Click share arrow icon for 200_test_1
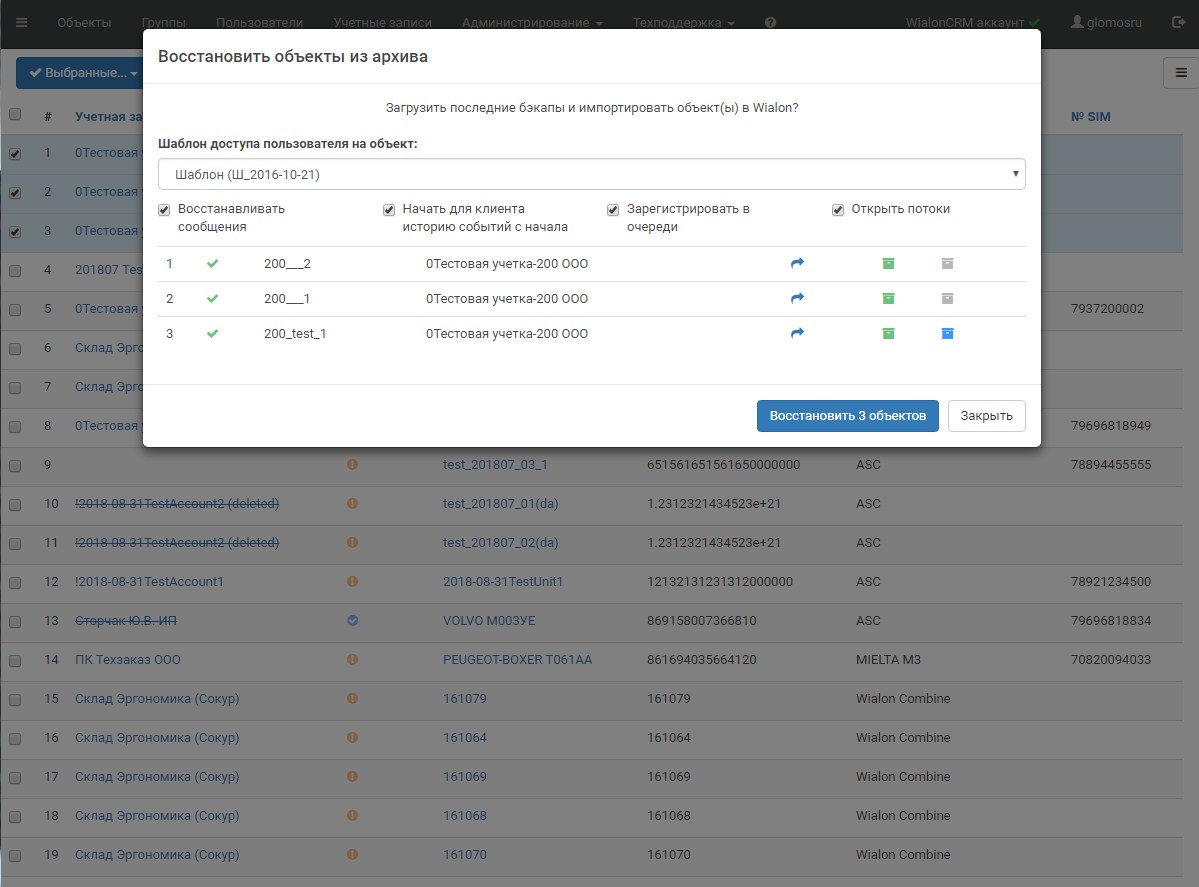Image resolution: width=1199 pixels, height=887 pixels. click(797, 334)
